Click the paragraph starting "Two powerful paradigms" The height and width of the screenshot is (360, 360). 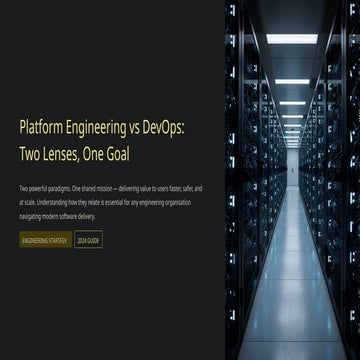111,203
